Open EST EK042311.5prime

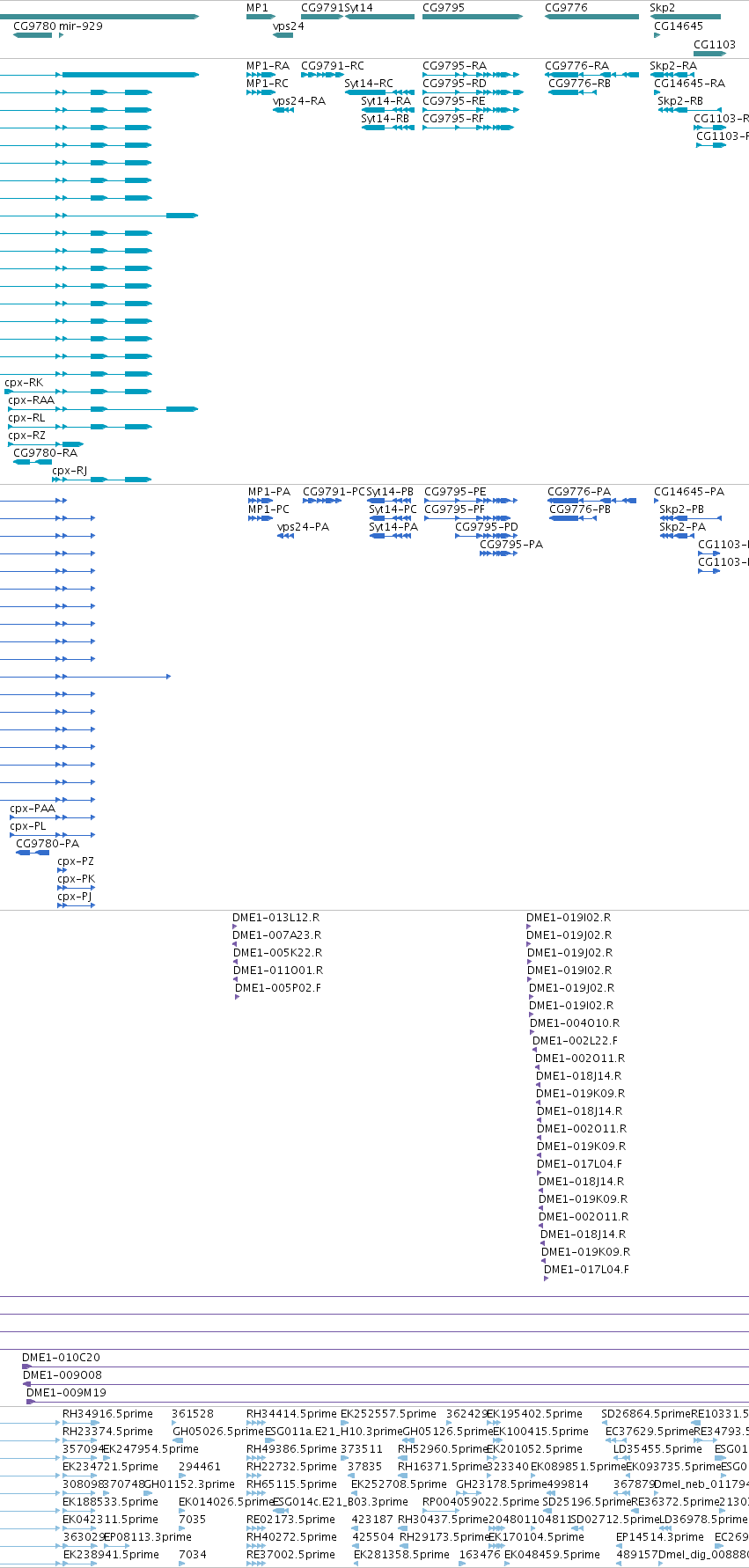(x=110, y=1520)
